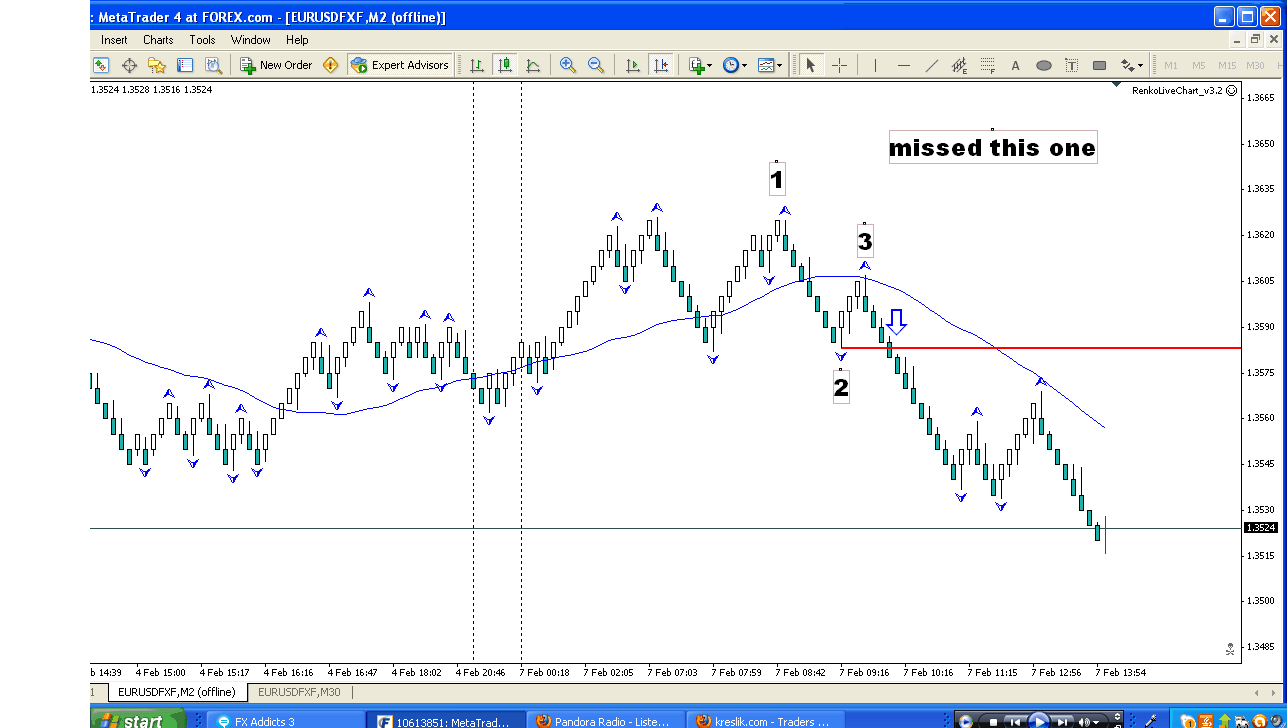The width and height of the screenshot is (1287, 728).
Task: Zoom out of the chart
Action: coord(596,65)
